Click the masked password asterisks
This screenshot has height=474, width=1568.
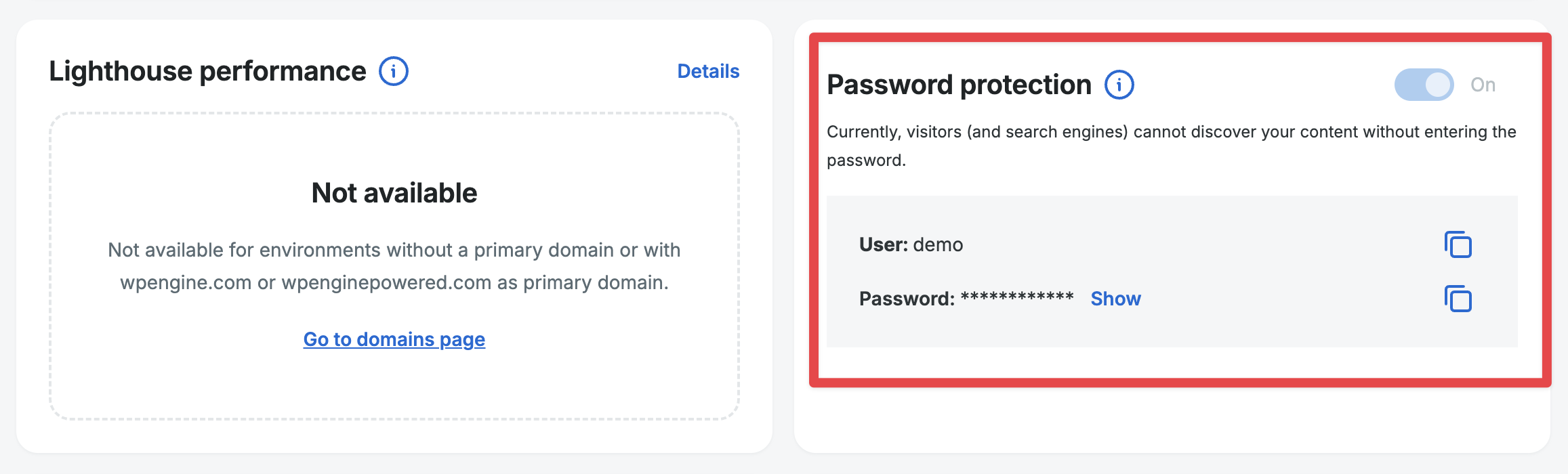pyautogui.click(x=1017, y=297)
